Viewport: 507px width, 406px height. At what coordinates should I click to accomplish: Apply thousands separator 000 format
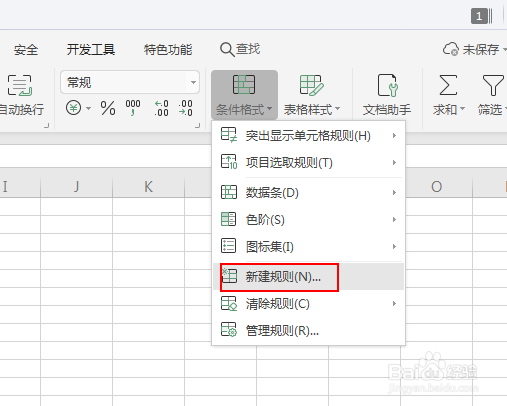click(133, 108)
